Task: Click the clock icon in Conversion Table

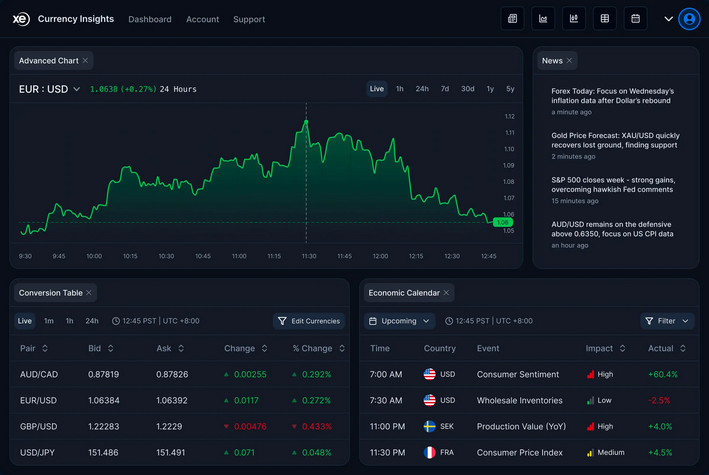Action: (116, 321)
